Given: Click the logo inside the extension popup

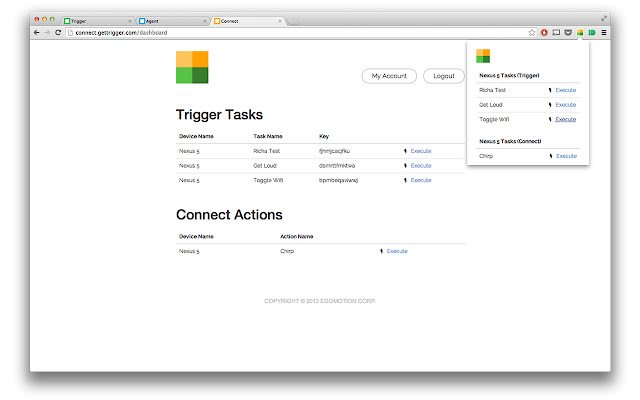Looking at the screenshot, I should click(x=483, y=56).
